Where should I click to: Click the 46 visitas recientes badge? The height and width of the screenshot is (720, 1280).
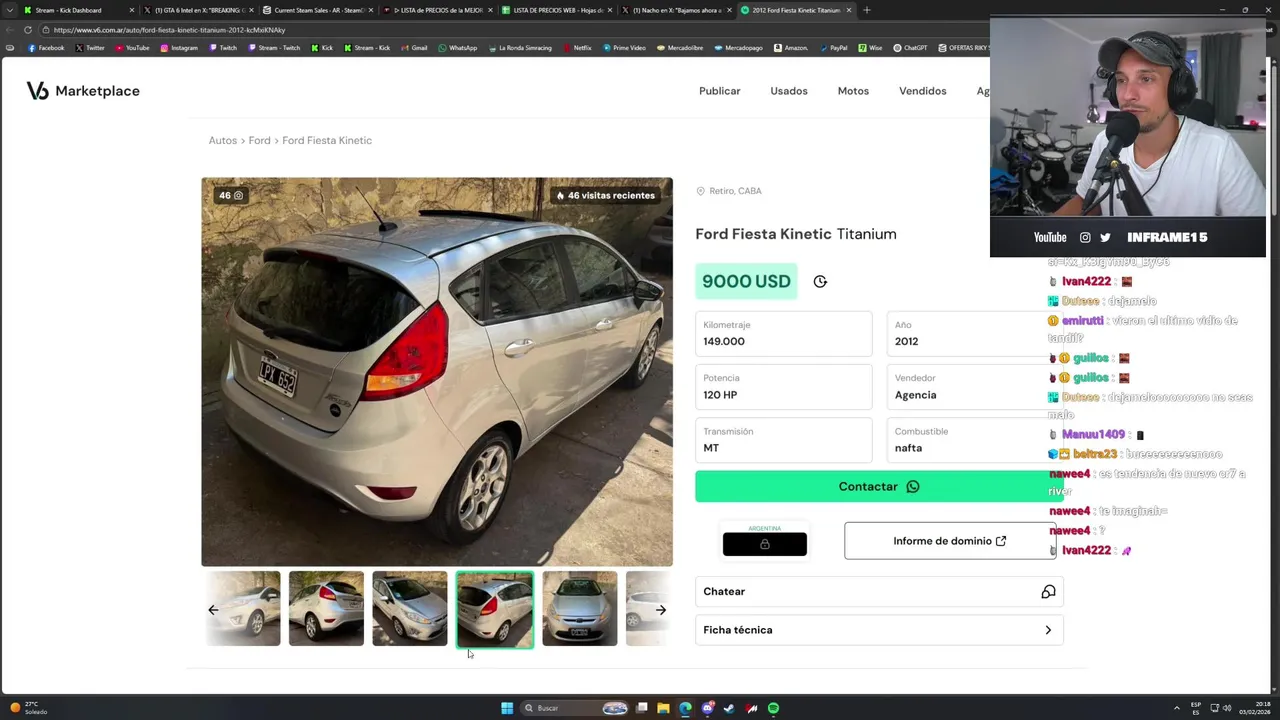pyautogui.click(x=605, y=196)
